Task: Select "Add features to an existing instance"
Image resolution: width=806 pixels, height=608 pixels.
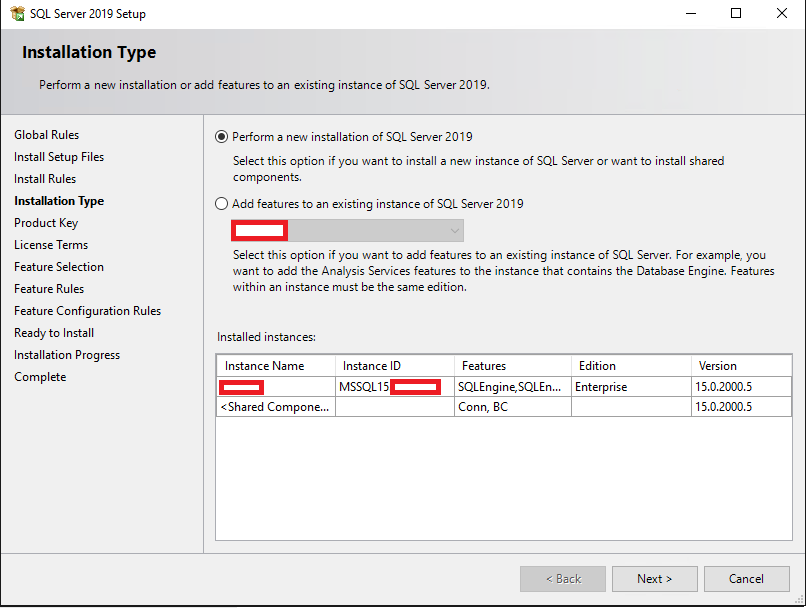Action: coord(221,203)
